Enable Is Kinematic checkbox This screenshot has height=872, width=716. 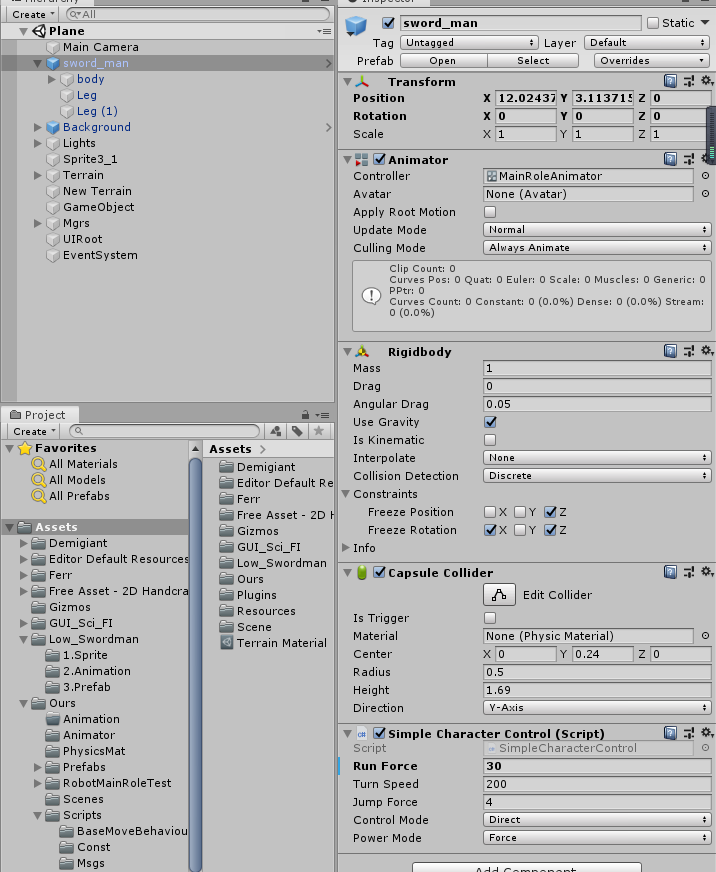[x=490, y=440]
